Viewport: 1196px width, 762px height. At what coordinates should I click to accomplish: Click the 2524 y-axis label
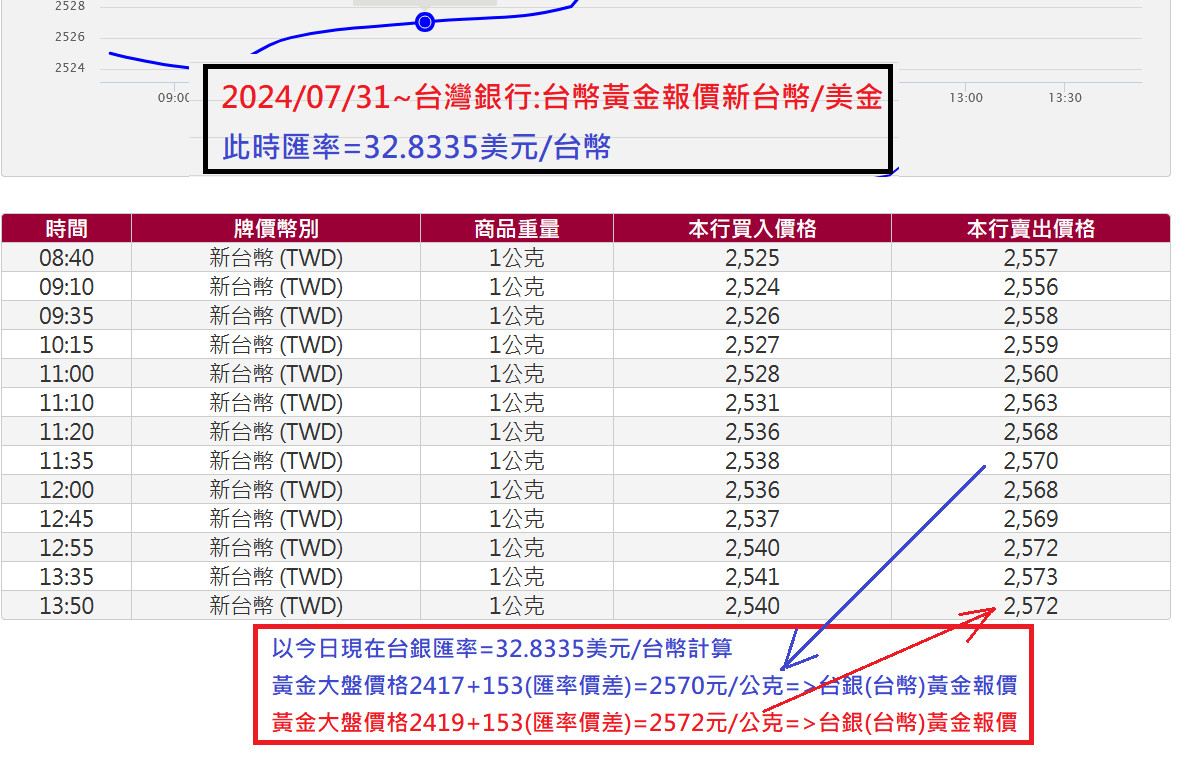(69, 68)
